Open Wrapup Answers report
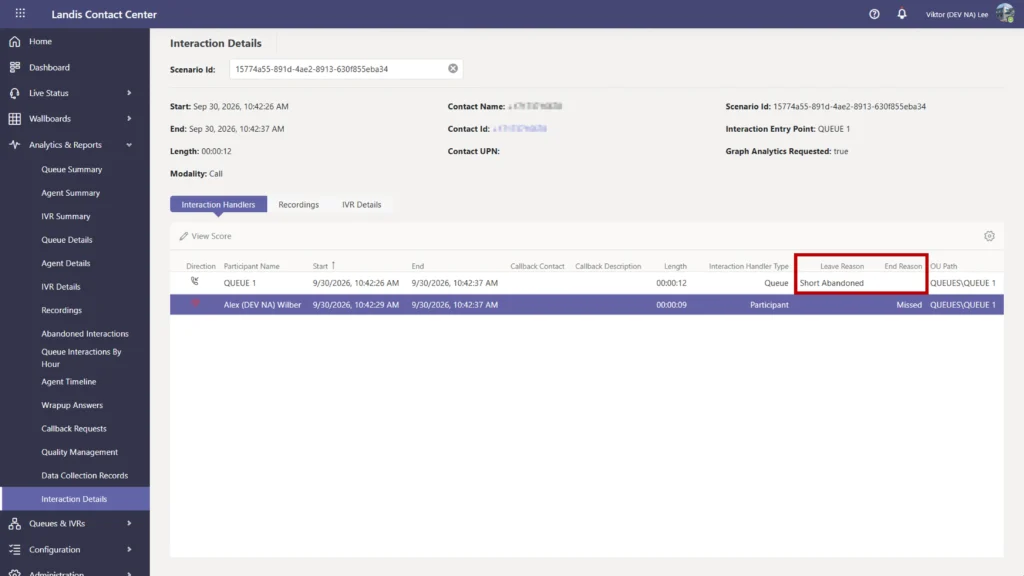The height and width of the screenshot is (576, 1024). pyautogui.click(x=72, y=405)
